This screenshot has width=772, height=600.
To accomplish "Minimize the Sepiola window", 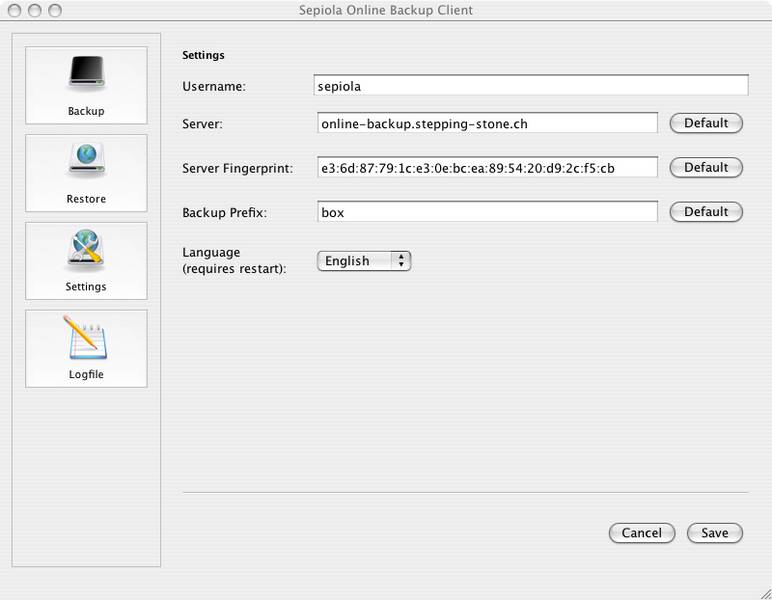I will 34,10.
